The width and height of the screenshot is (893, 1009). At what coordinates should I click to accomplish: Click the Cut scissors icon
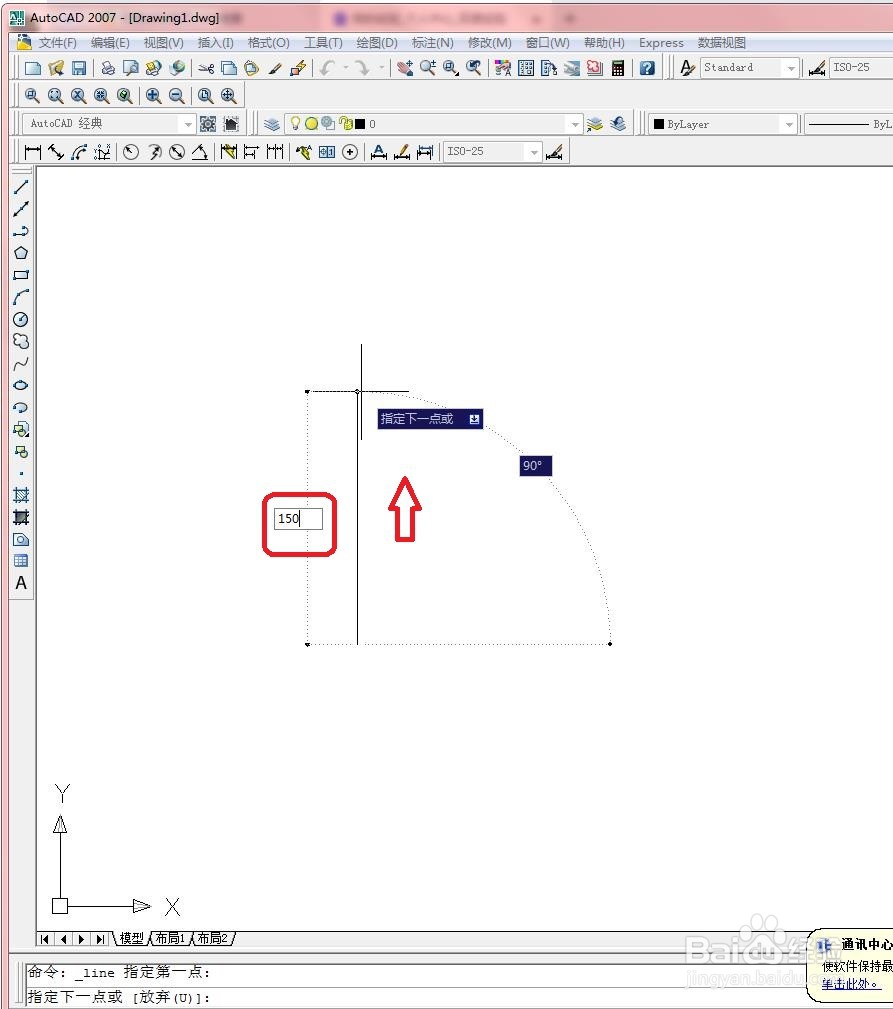pos(206,68)
